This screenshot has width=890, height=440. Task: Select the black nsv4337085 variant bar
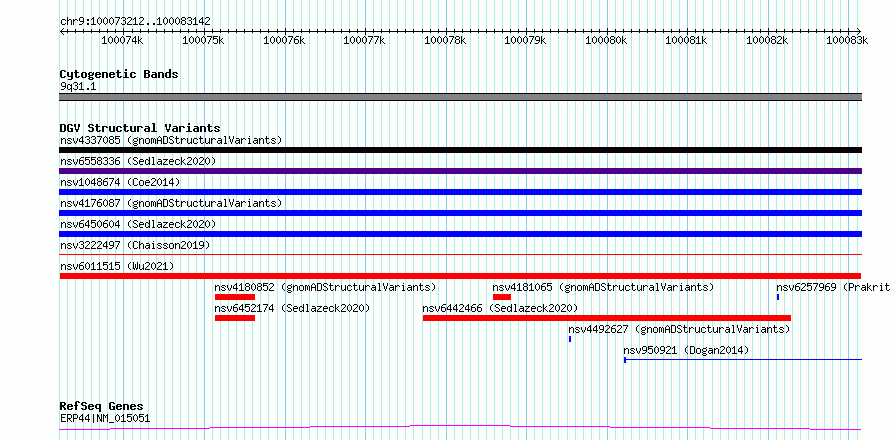coord(461,150)
